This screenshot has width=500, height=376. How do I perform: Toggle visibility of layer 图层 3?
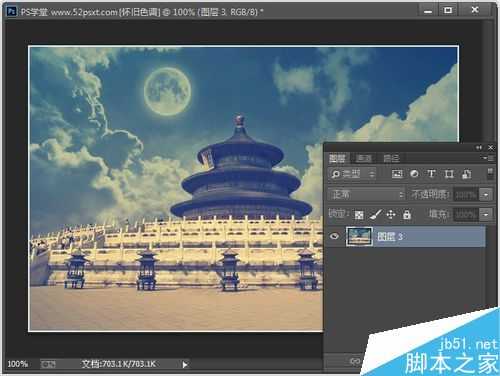coord(334,236)
